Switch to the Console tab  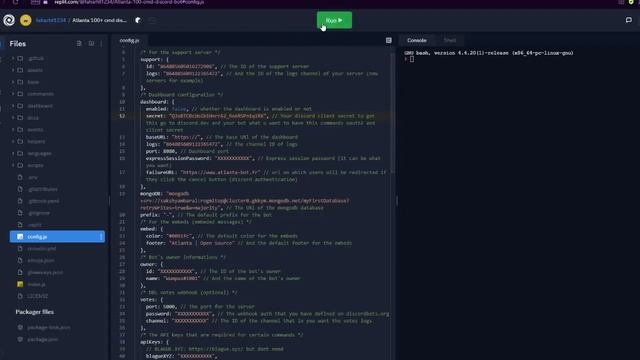(x=417, y=40)
